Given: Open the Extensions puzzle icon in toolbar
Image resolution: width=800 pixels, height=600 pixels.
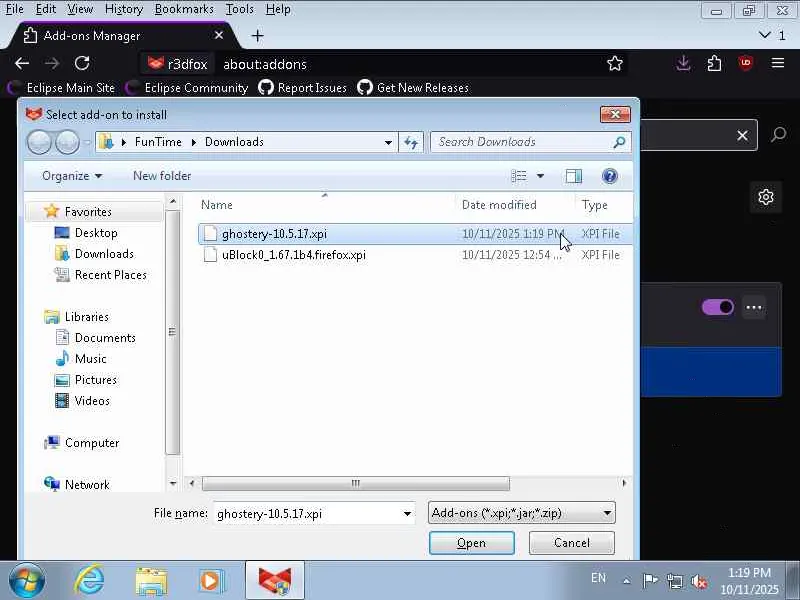Looking at the screenshot, I should (x=714, y=63).
